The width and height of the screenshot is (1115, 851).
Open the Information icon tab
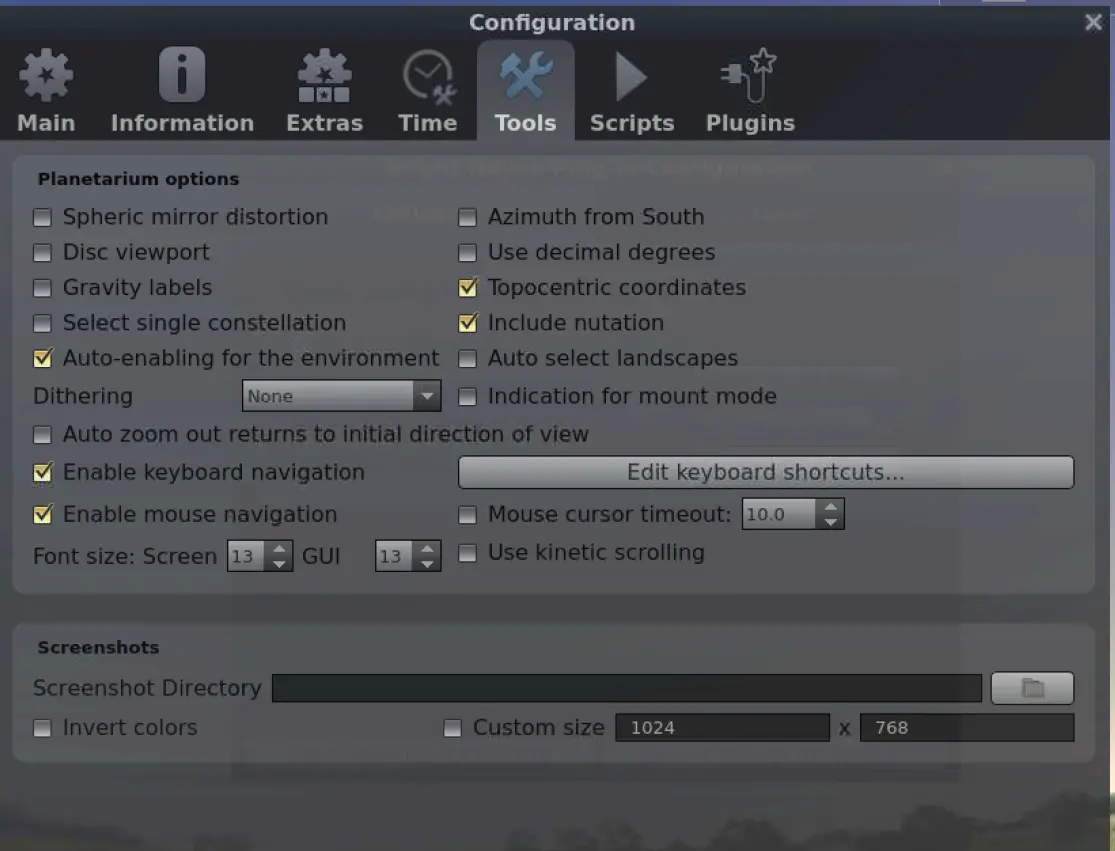182,76
